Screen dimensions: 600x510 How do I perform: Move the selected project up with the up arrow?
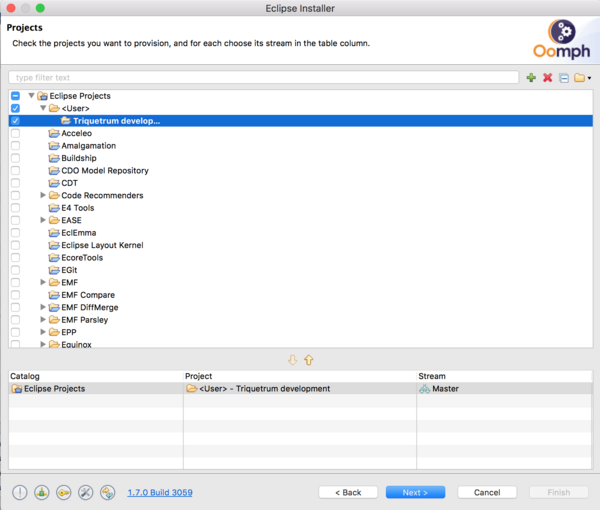[308, 360]
